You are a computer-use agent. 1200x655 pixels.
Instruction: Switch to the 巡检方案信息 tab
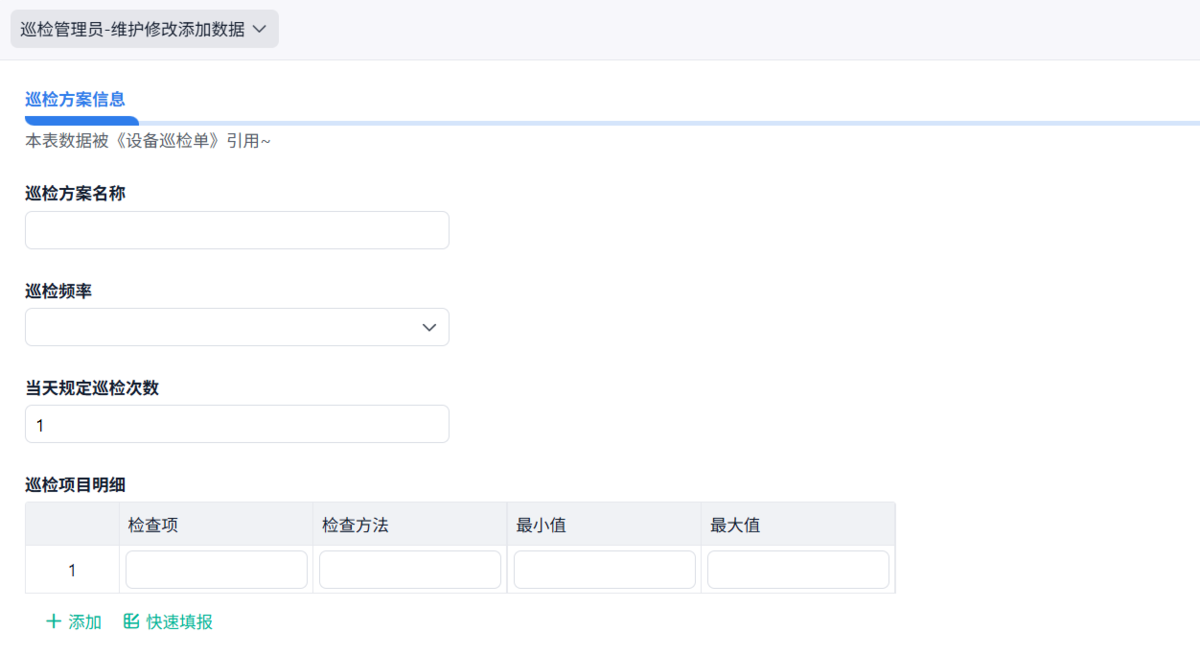(75, 99)
